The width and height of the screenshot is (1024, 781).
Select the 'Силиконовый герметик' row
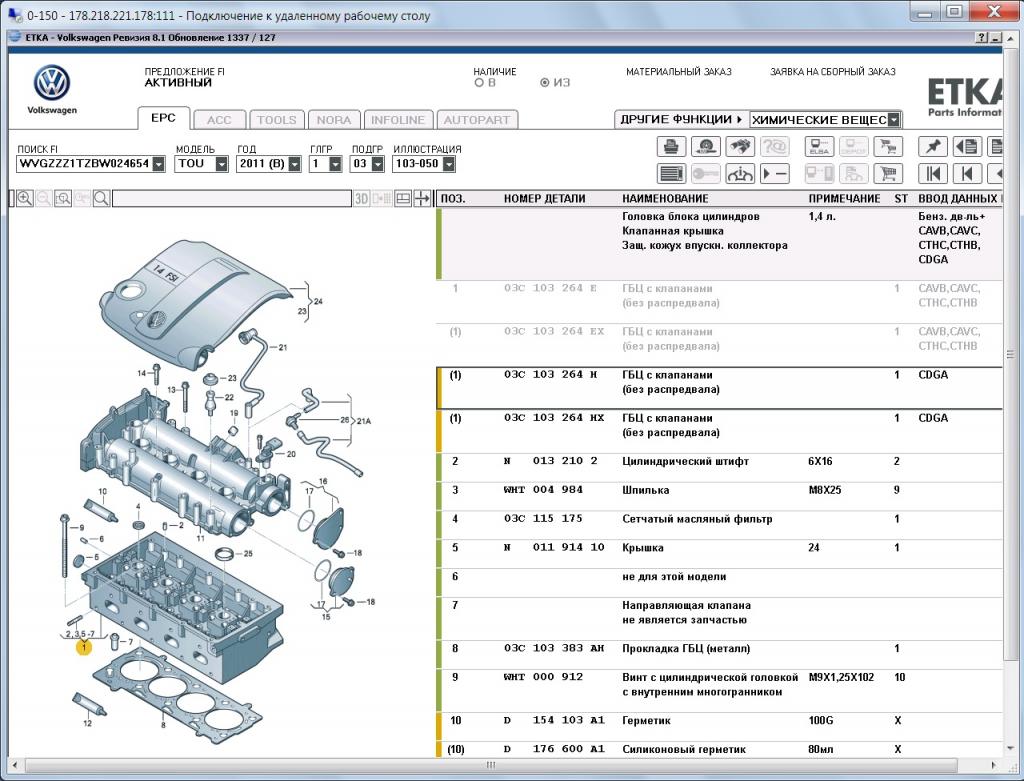[719, 750]
